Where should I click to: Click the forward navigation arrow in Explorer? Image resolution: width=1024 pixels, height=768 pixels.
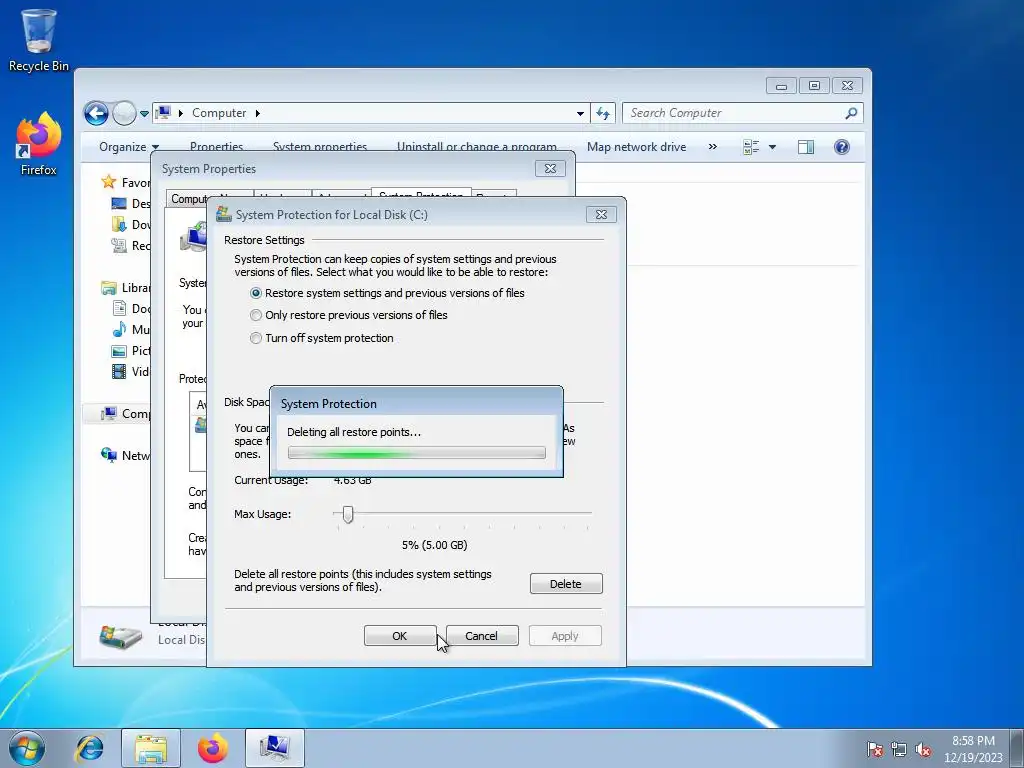pyautogui.click(x=124, y=113)
